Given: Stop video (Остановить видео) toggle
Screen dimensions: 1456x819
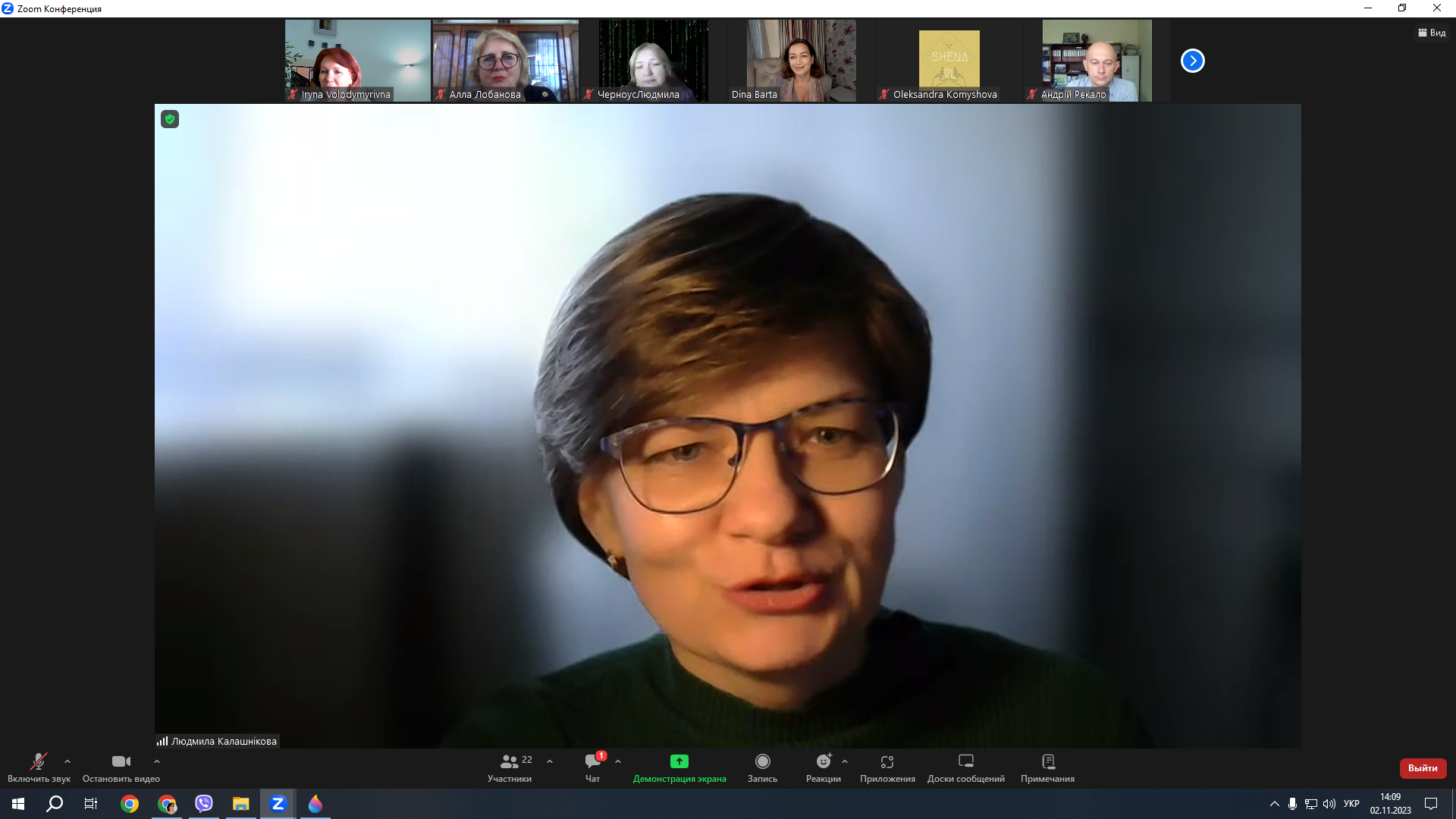Looking at the screenshot, I should (x=121, y=761).
